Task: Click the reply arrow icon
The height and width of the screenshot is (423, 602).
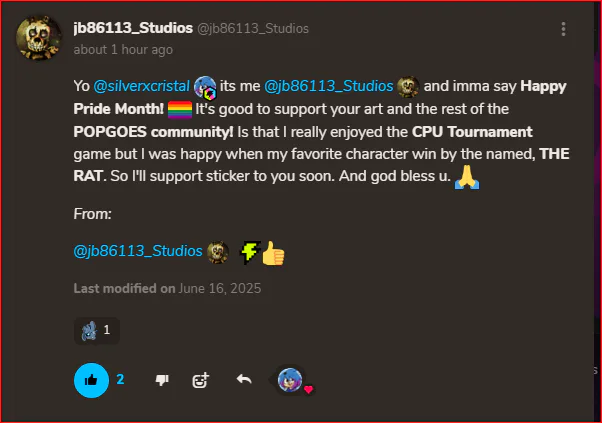Action: pyautogui.click(x=244, y=380)
